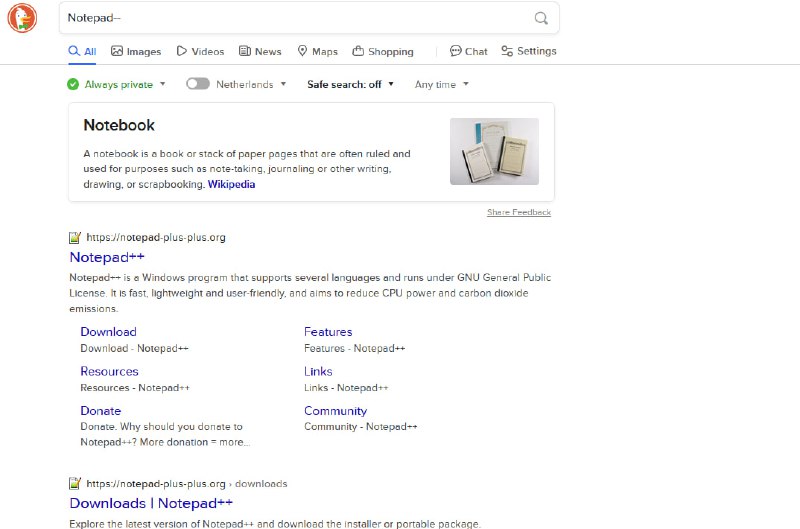Switch to the Images tab
The width and height of the screenshot is (800, 529).
[x=136, y=51]
